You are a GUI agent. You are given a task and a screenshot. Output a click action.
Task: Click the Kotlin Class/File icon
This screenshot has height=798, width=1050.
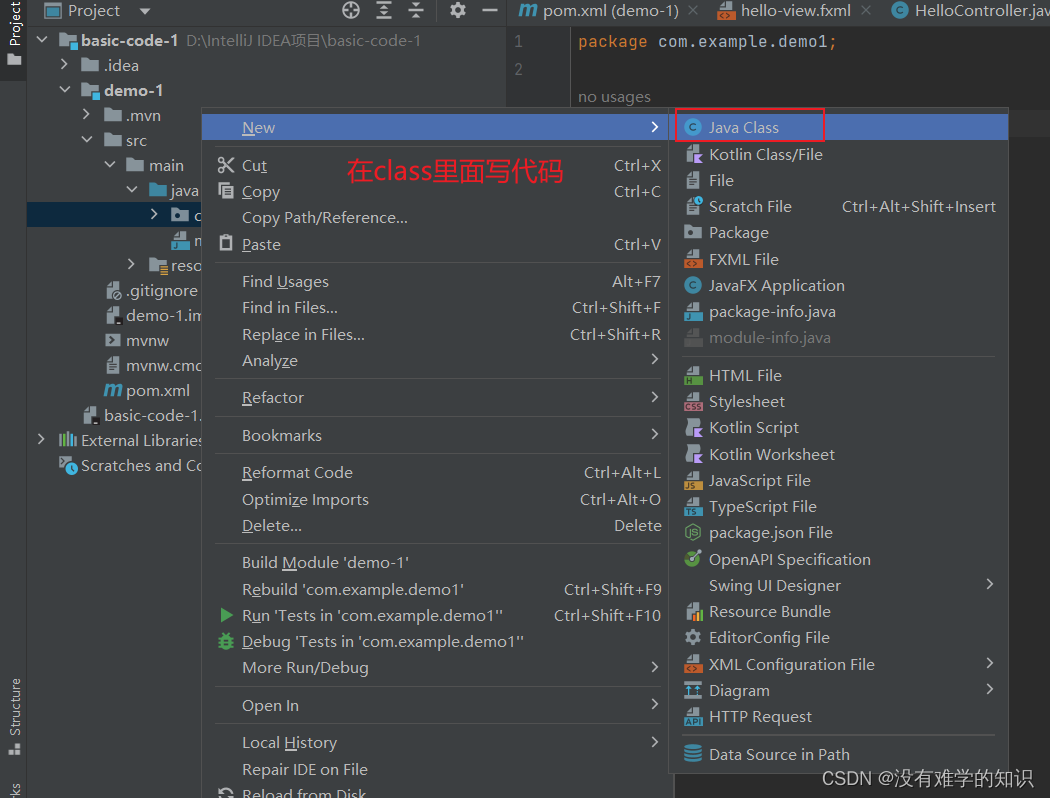[x=693, y=154]
